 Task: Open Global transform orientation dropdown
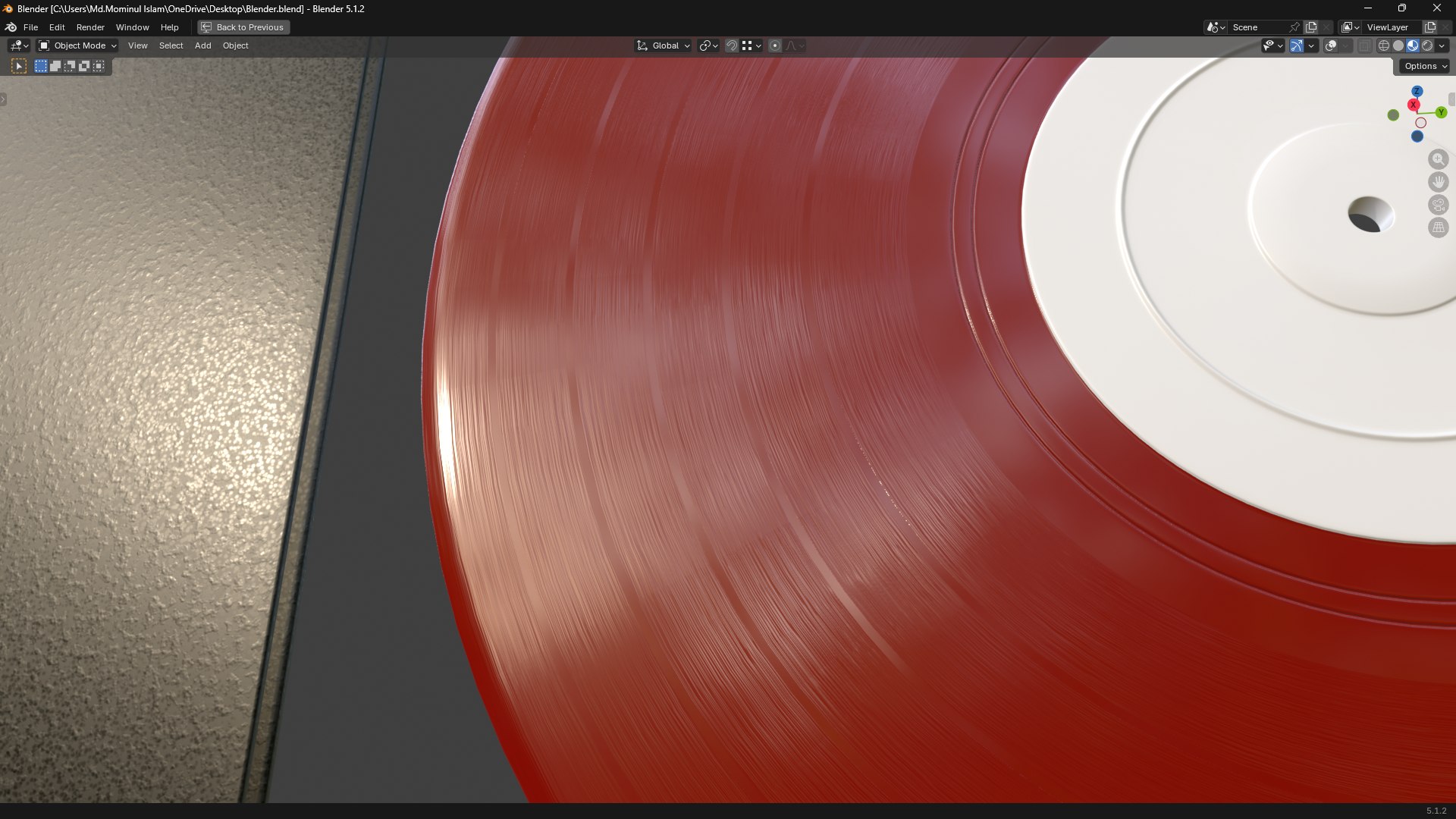pos(663,45)
